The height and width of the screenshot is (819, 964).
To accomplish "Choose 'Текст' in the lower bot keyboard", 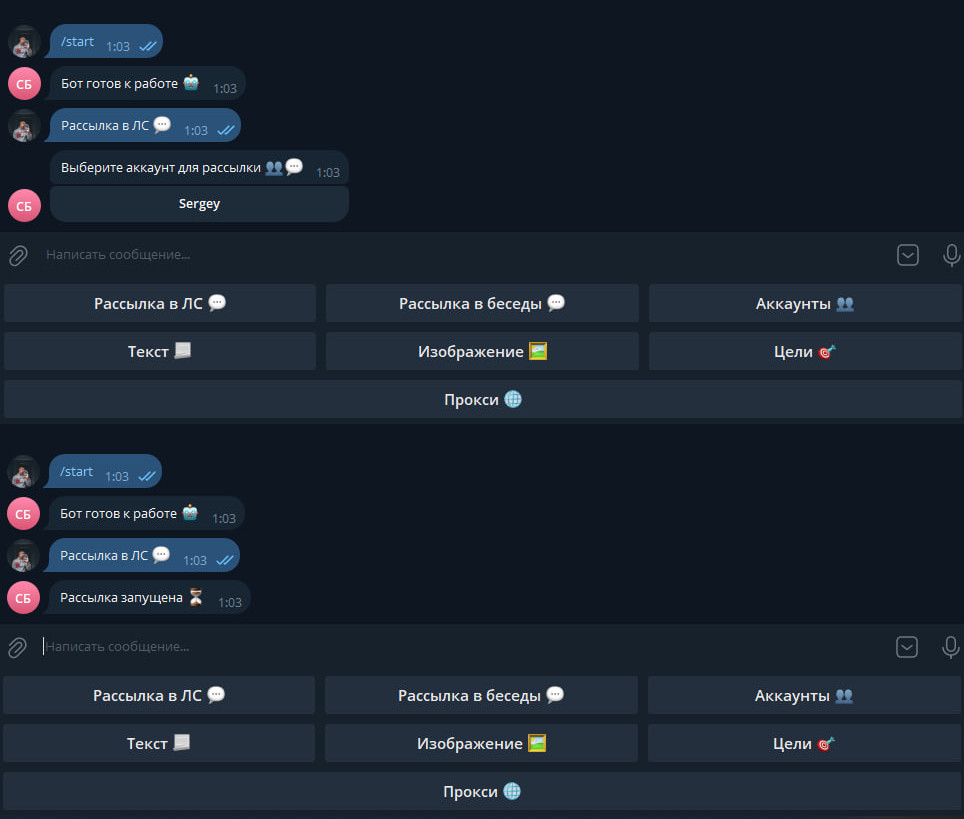I will pyautogui.click(x=158, y=743).
